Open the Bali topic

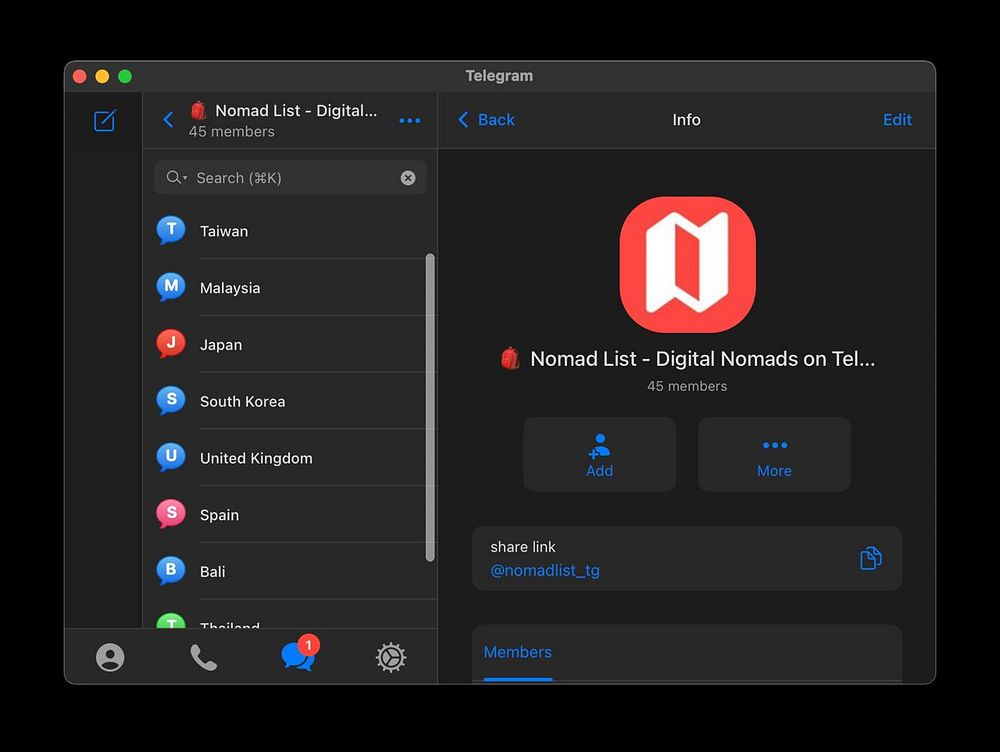click(x=290, y=571)
